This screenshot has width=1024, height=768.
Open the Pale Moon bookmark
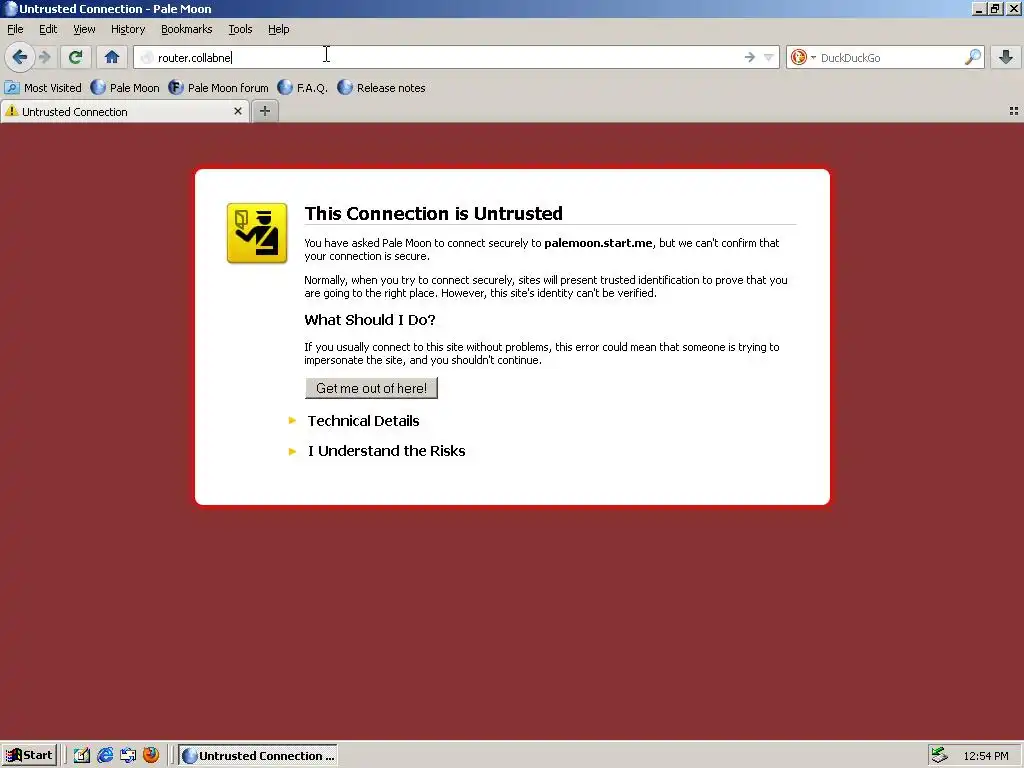(125, 88)
